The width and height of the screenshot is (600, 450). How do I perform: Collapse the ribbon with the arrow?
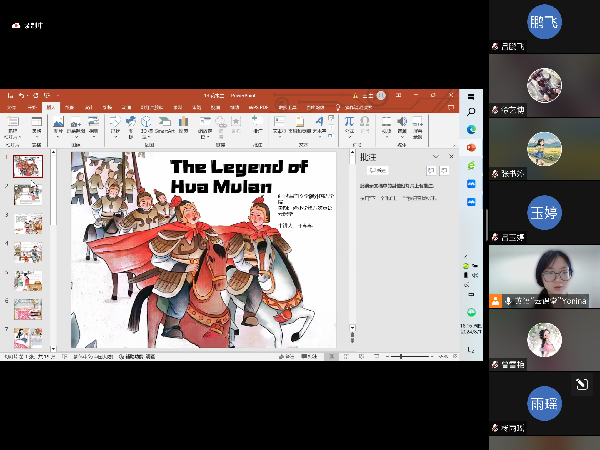pyautogui.click(x=454, y=145)
